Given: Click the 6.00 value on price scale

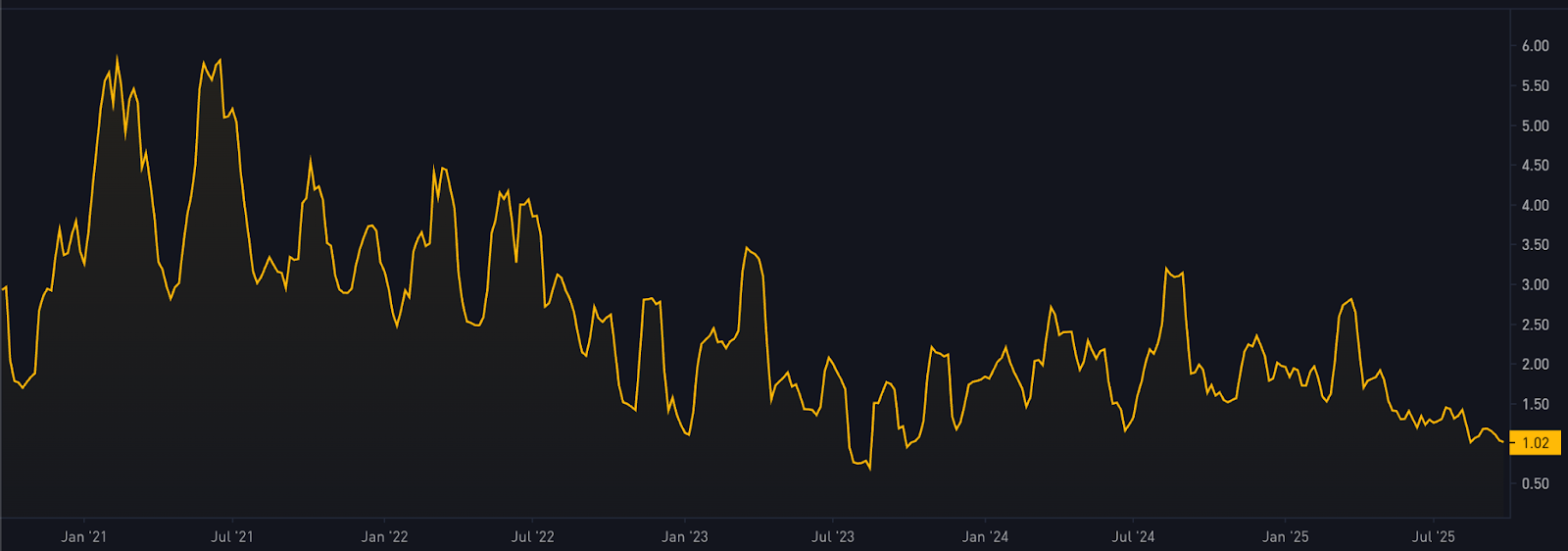Looking at the screenshot, I should [1535, 46].
